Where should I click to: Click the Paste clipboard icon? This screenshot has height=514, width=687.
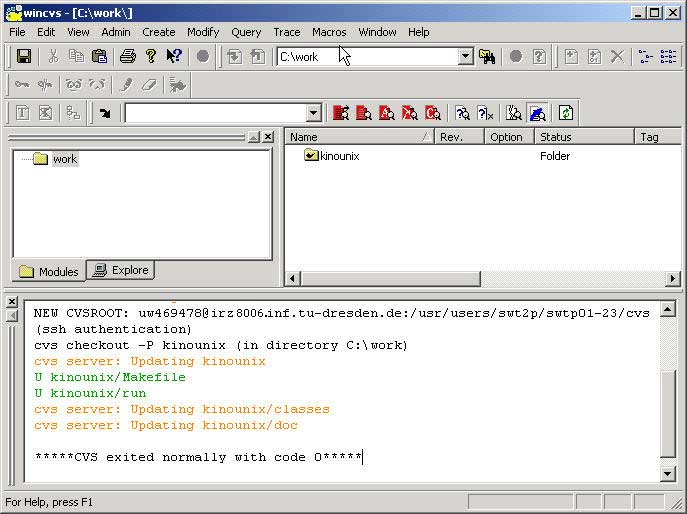pos(100,57)
